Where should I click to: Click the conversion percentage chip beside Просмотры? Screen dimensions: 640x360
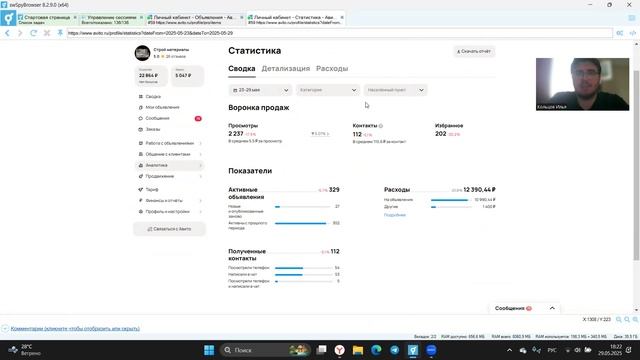pyautogui.click(x=320, y=133)
